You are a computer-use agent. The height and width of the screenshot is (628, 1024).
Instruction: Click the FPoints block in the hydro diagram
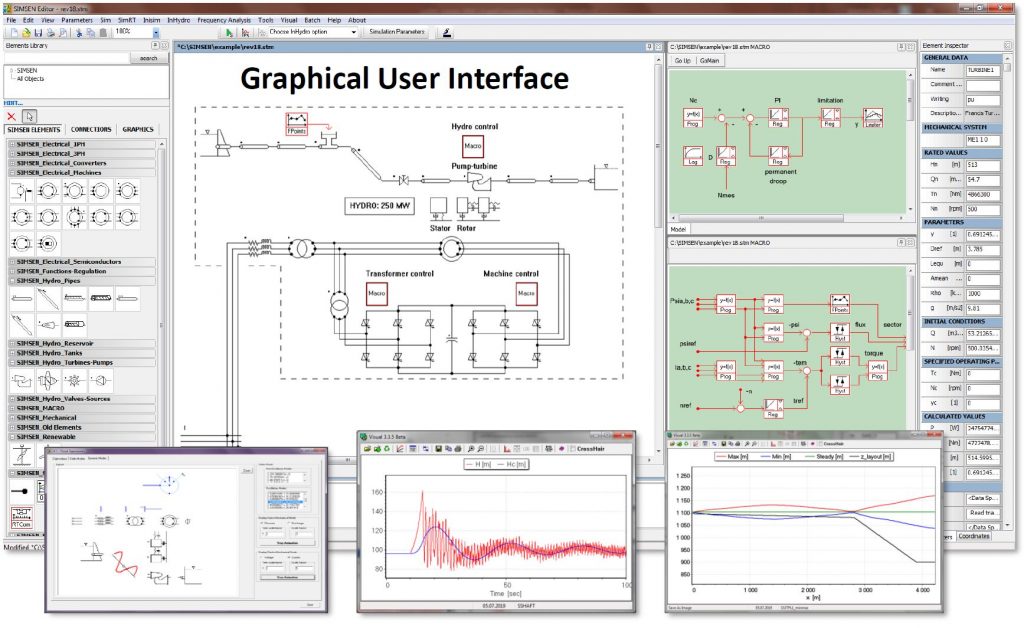(296, 122)
